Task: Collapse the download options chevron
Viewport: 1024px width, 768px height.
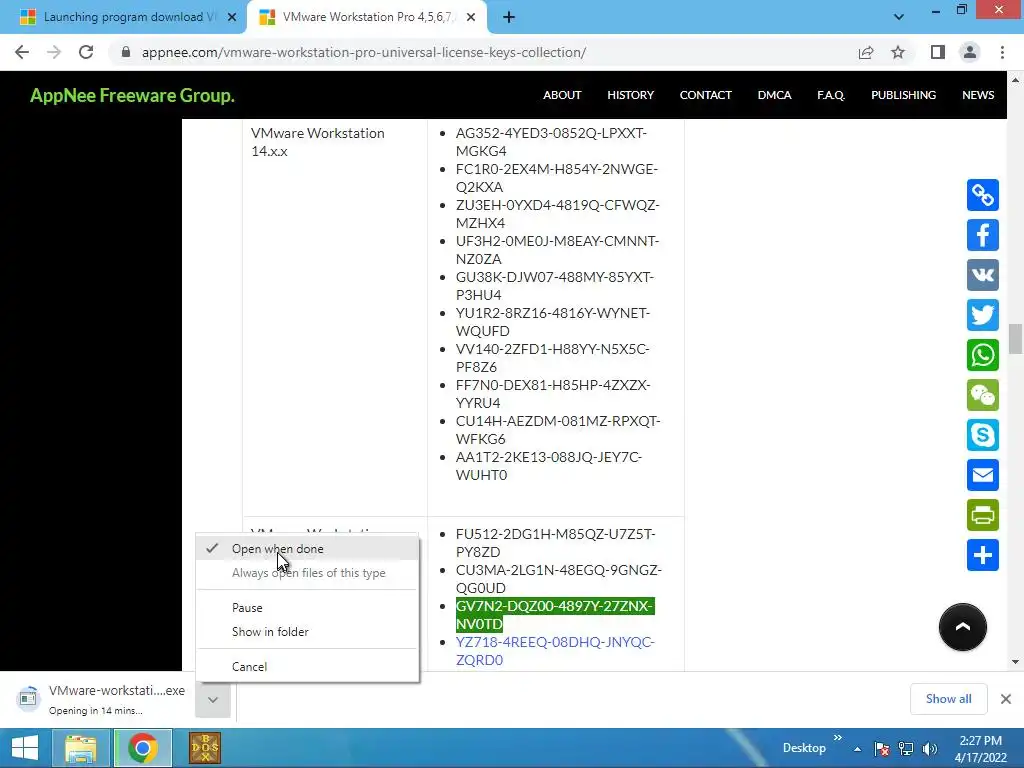Action: pyautogui.click(x=213, y=699)
